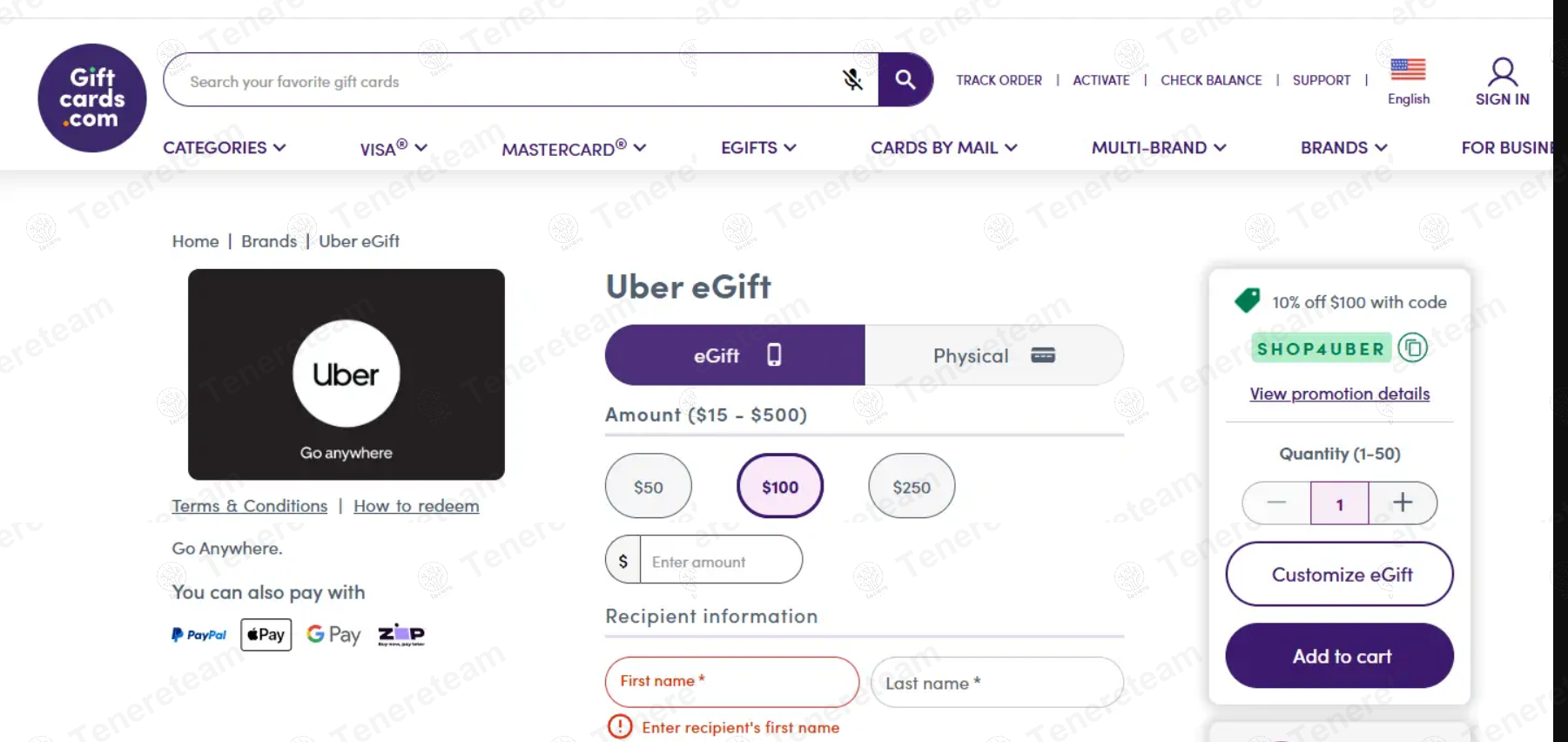Open the Track Order menu item

(x=999, y=80)
